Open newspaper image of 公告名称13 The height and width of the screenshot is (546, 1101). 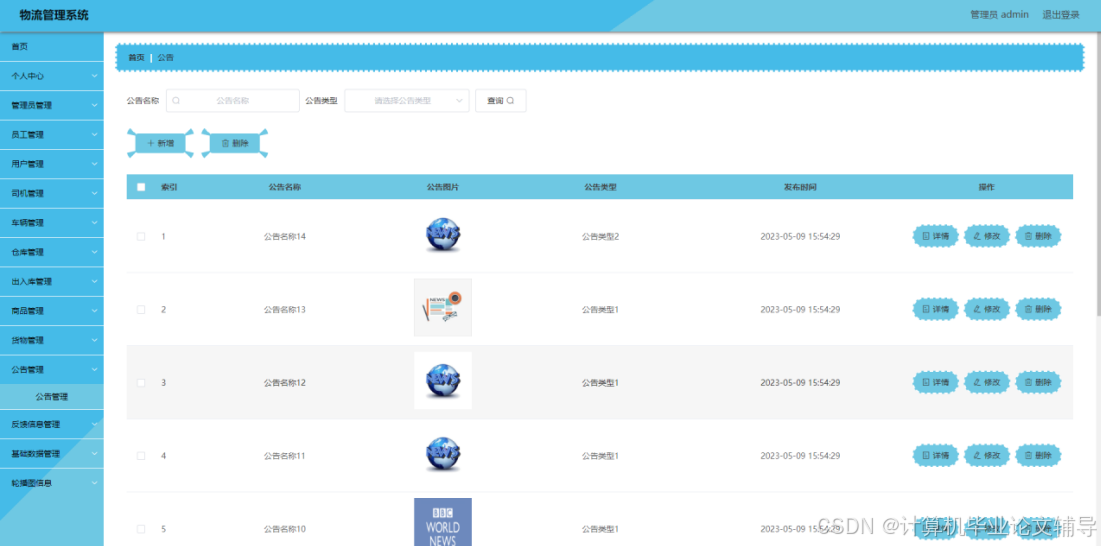[443, 307]
